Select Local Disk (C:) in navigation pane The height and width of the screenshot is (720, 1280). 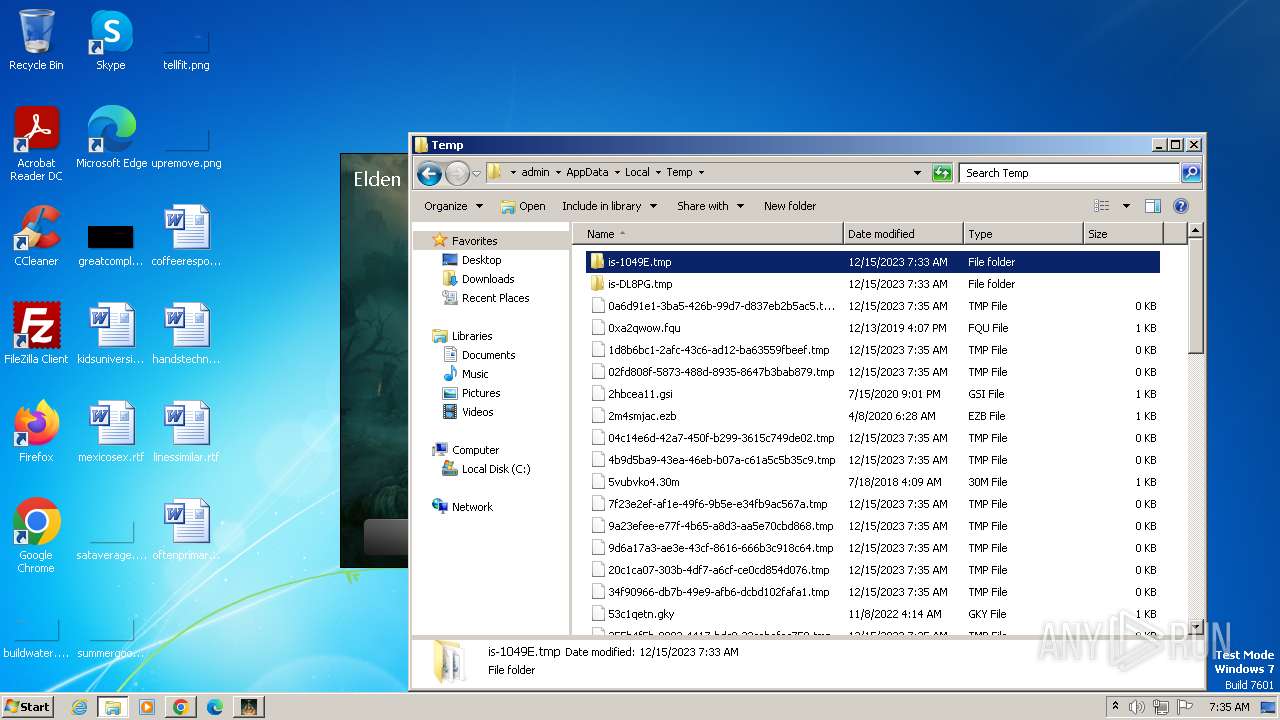(495, 469)
